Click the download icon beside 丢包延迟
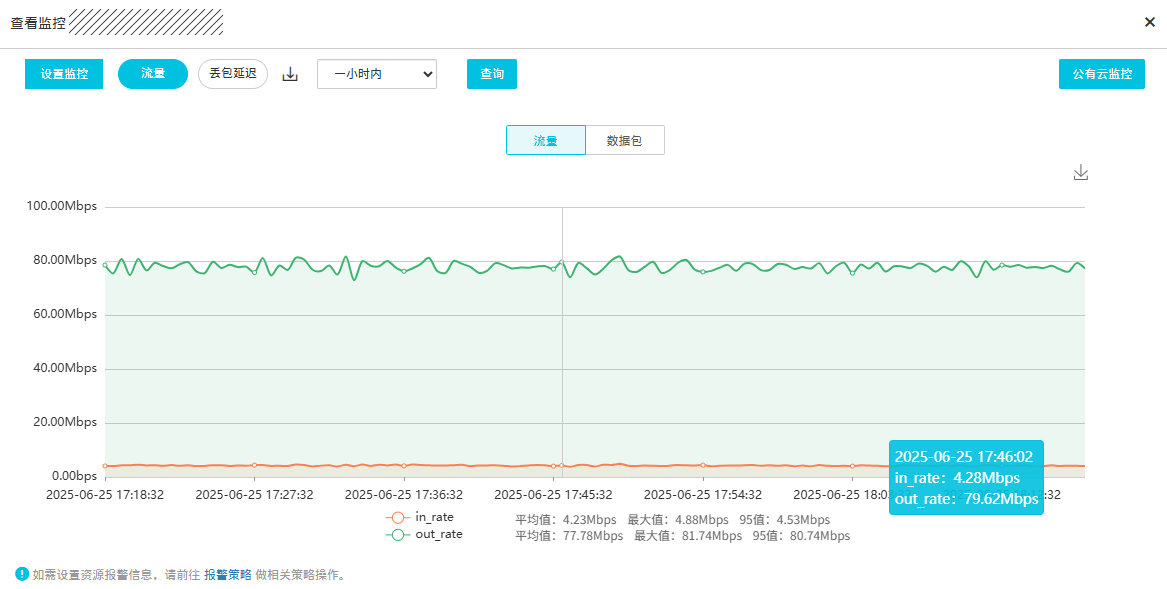The height and width of the screenshot is (589, 1167). tap(290, 74)
